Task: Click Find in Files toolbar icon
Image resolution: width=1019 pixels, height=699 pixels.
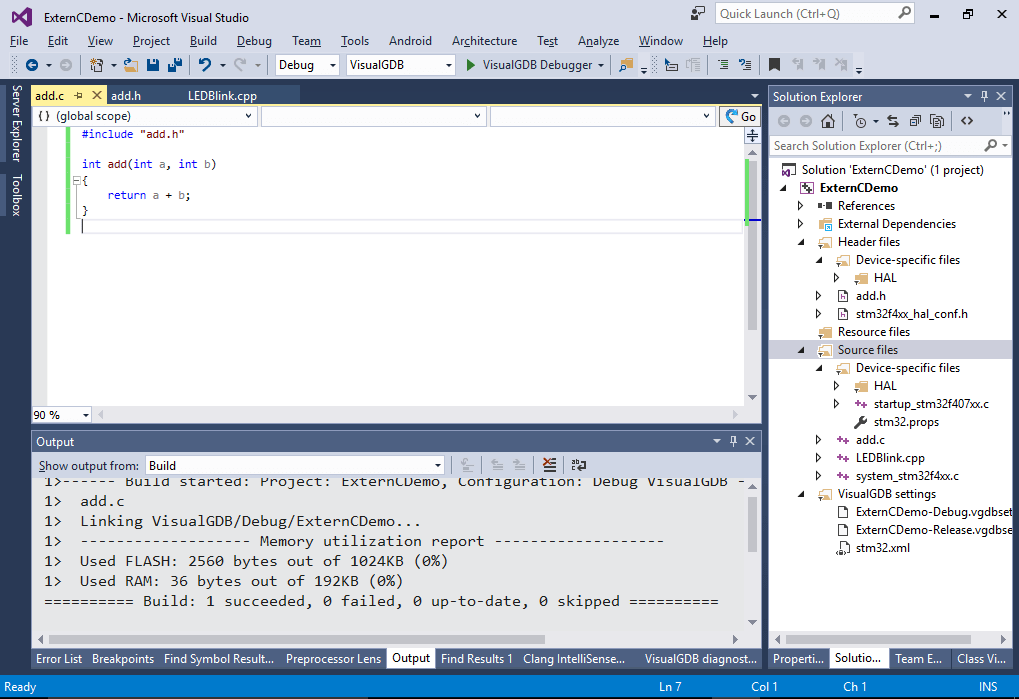Action: [626, 65]
